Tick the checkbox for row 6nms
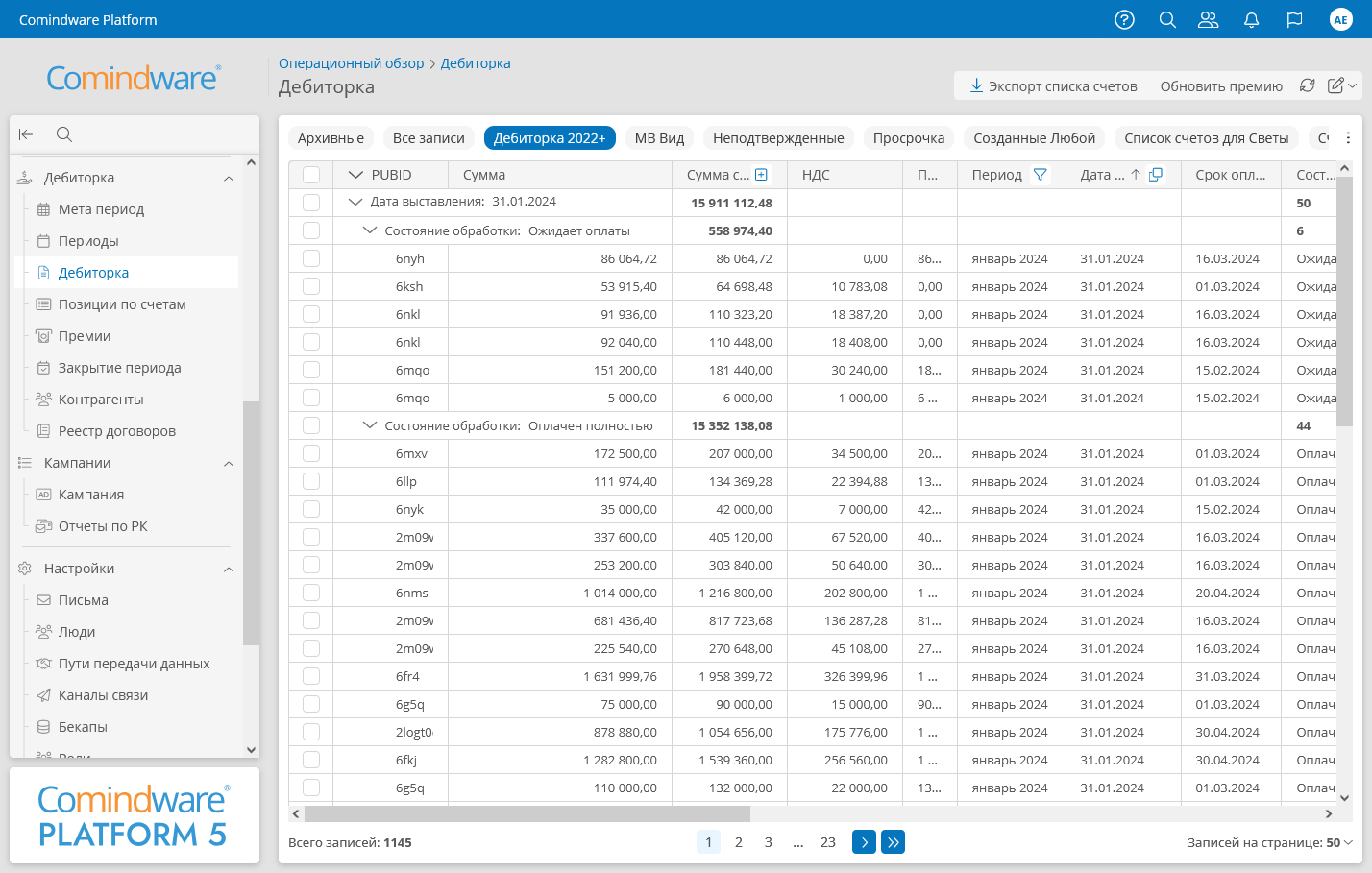 pos(311,593)
